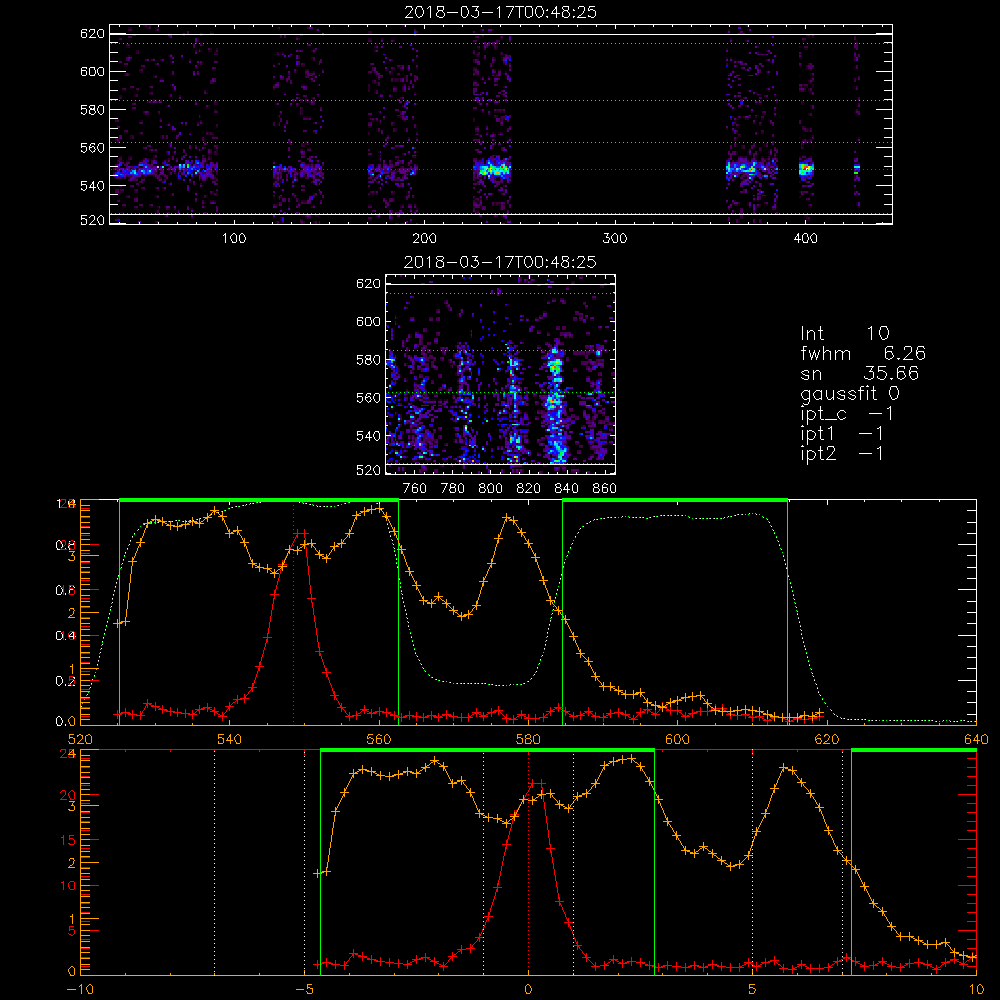This screenshot has height=1000, width=1000.
Task: Select the 'fwhm 6.26' readout
Action: tap(863, 353)
